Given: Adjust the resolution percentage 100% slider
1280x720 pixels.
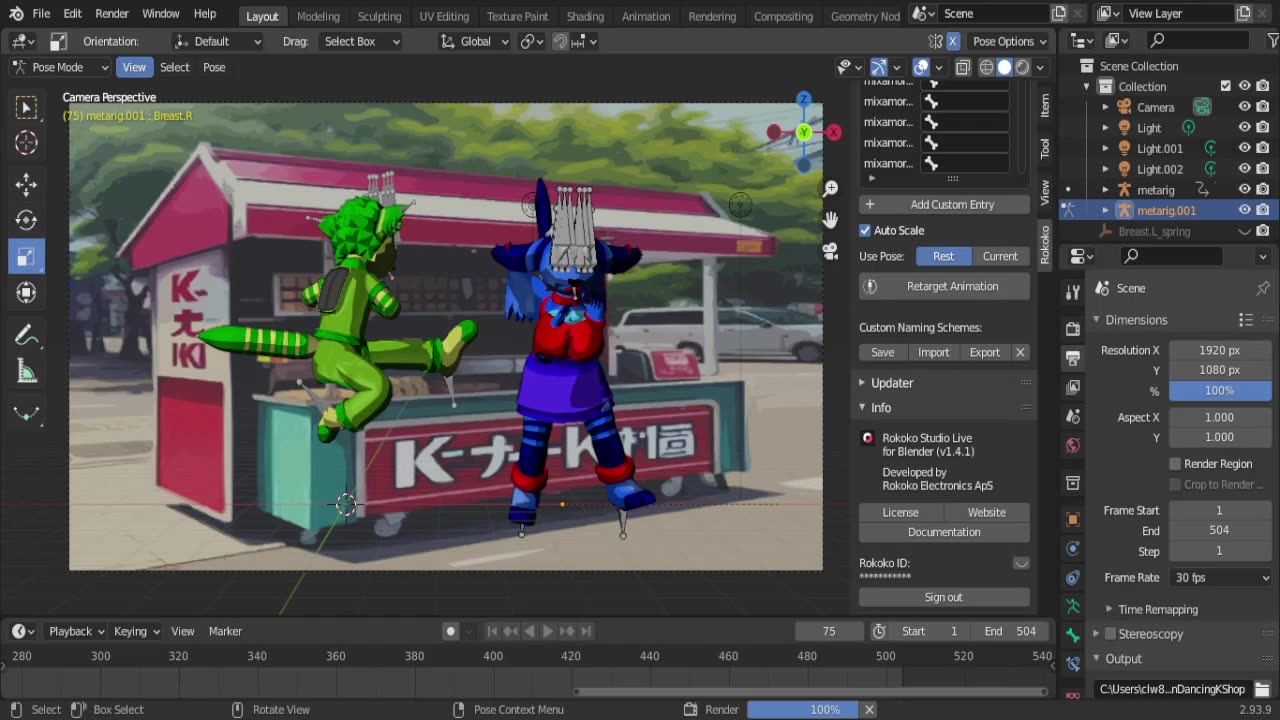Looking at the screenshot, I should pyautogui.click(x=1219, y=391).
